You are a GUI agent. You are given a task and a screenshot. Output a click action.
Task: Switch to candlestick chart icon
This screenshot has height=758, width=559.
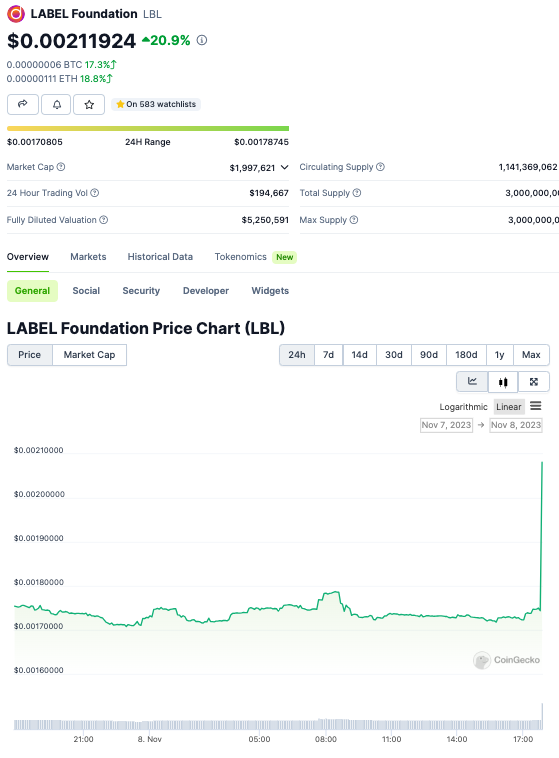[x=503, y=382]
